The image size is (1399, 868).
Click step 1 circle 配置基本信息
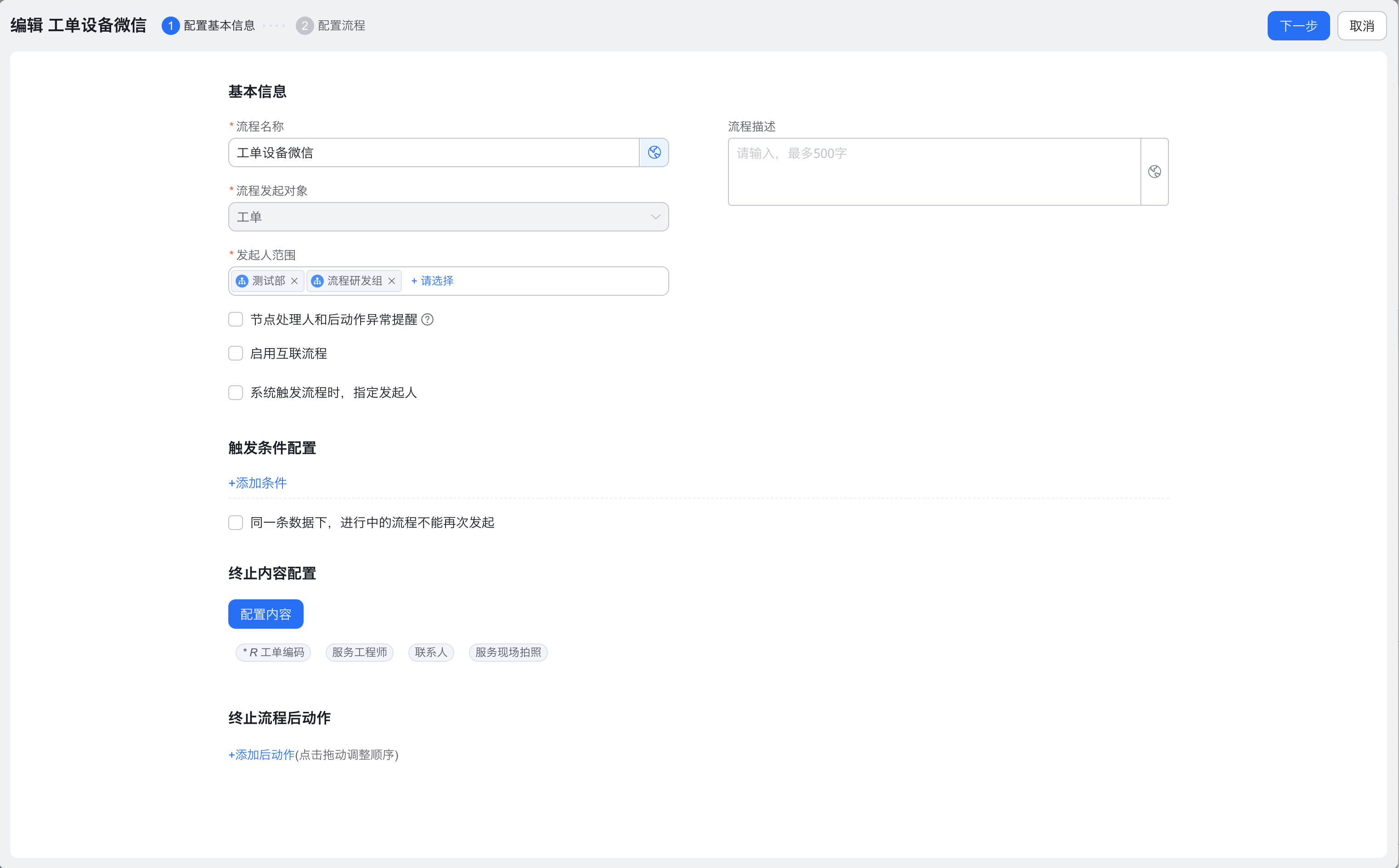tap(170, 26)
